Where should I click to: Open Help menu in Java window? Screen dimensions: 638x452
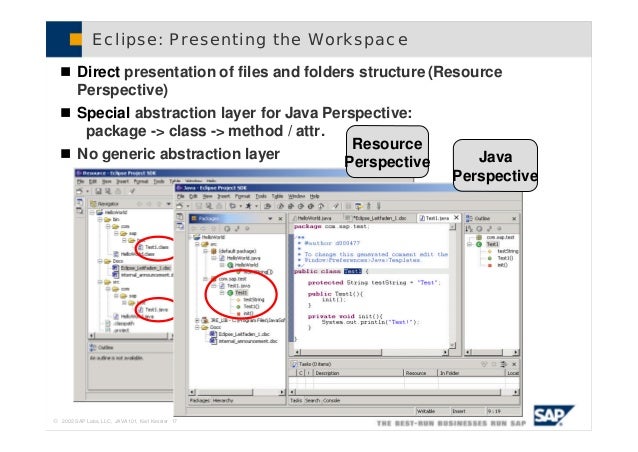(315, 197)
